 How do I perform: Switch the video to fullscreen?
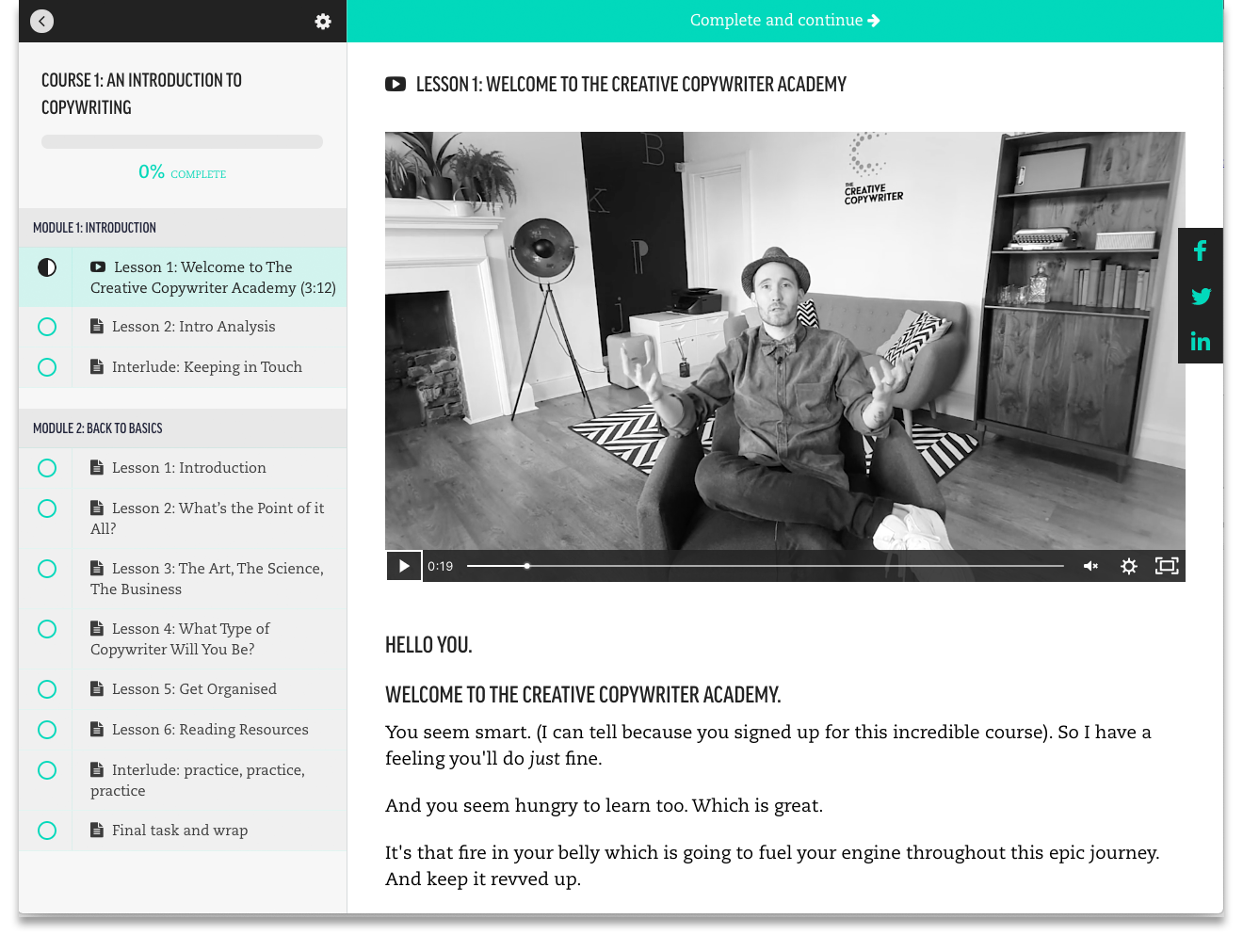(1167, 566)
